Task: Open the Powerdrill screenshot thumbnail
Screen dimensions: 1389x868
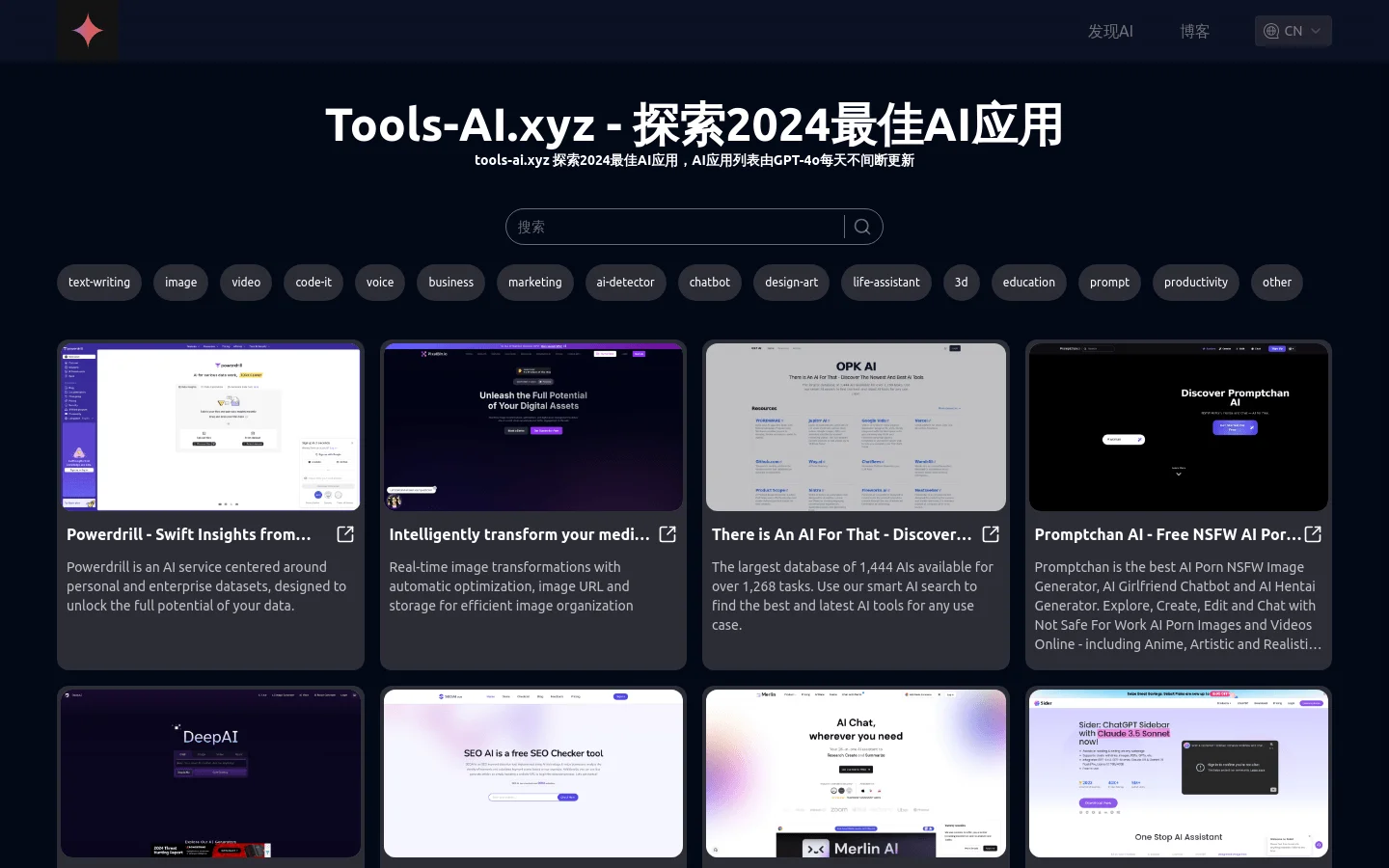Action: pos(210,427)
